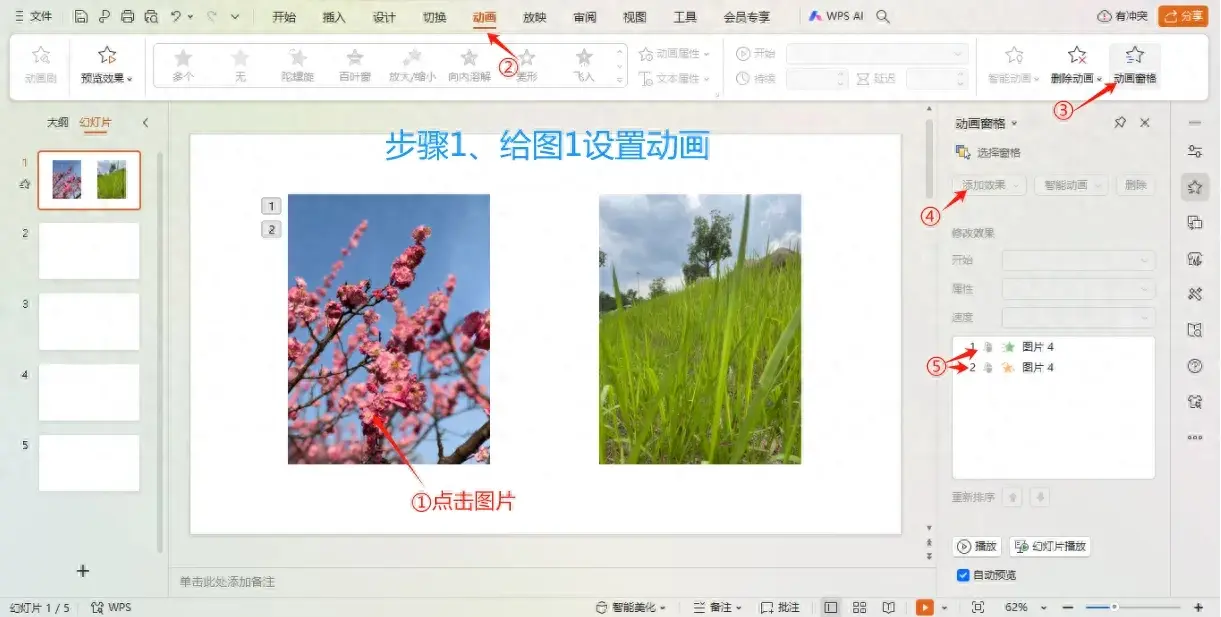Switch to slide sorter view in status bar

click(859, 607)
